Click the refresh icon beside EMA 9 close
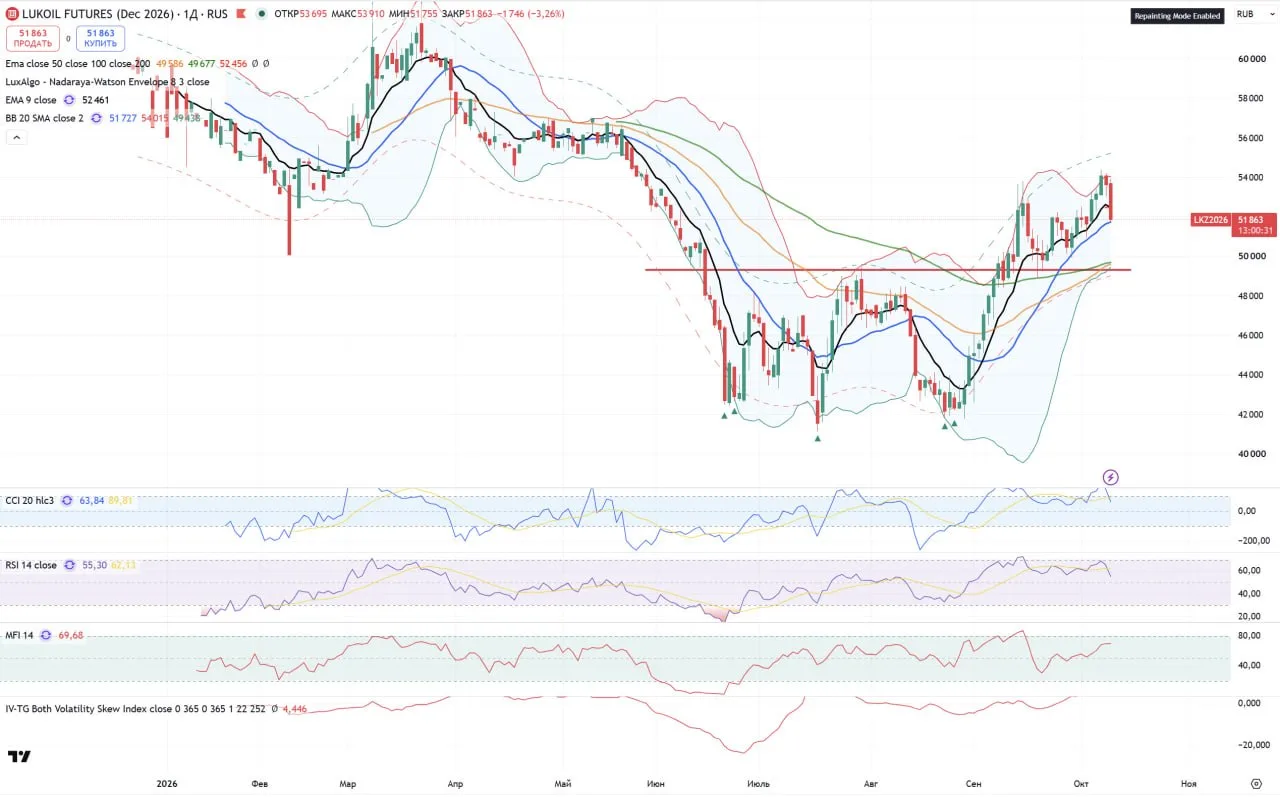The height and width of the screenshot is (797, 1280). [69, 100]
